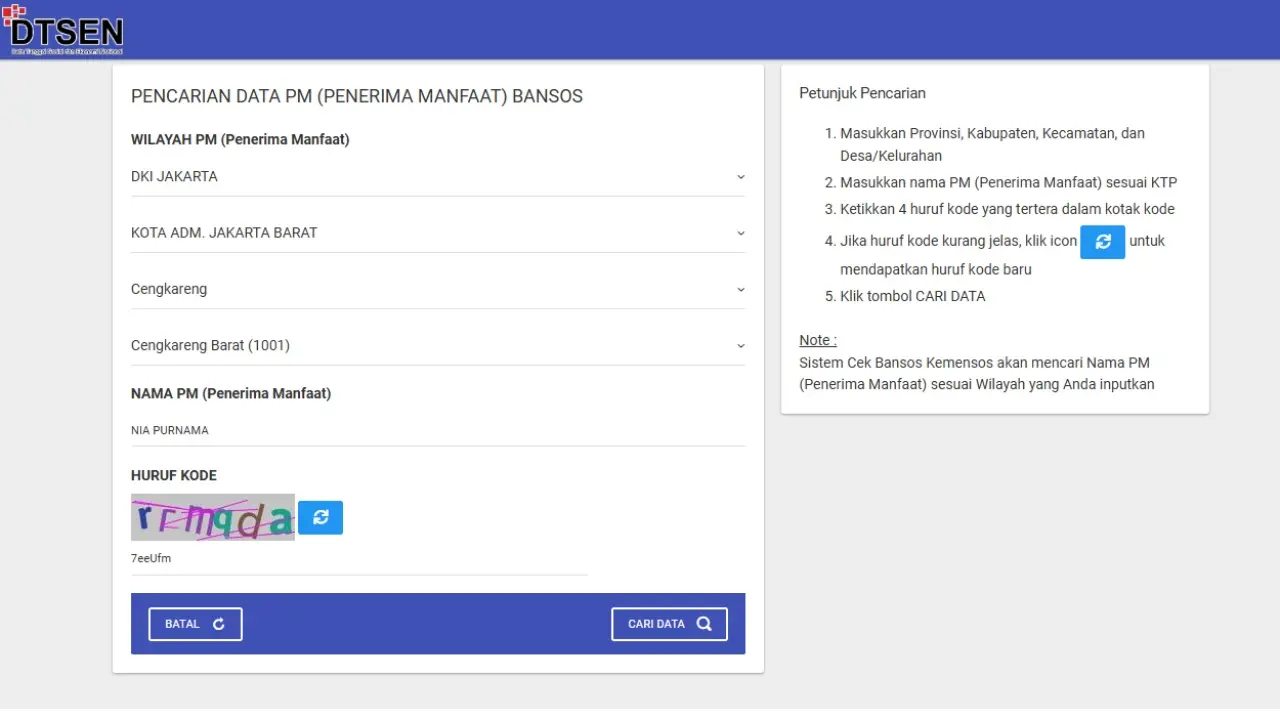
Task: Click the magnifier icon on CARI DATA
Action: (x=704, y=624)
